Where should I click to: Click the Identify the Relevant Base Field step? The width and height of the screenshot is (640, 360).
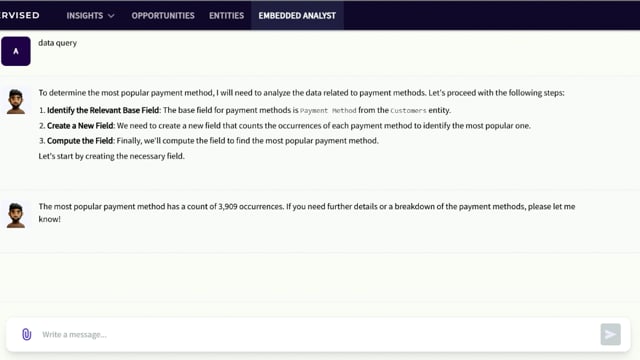click(103, 110)
